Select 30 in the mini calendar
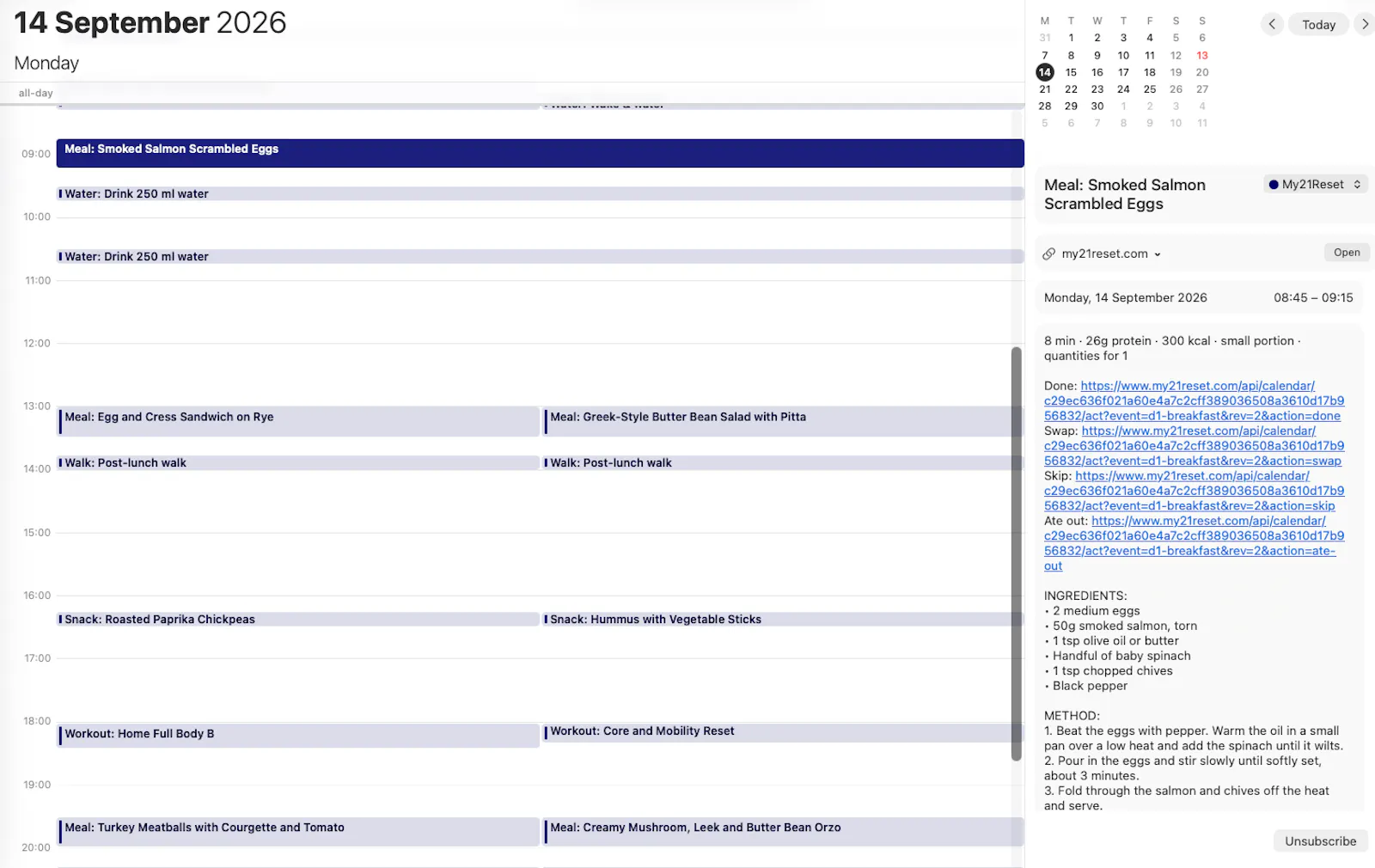The height and width of the screenshot is (868, 1375). click(1097, 107)
